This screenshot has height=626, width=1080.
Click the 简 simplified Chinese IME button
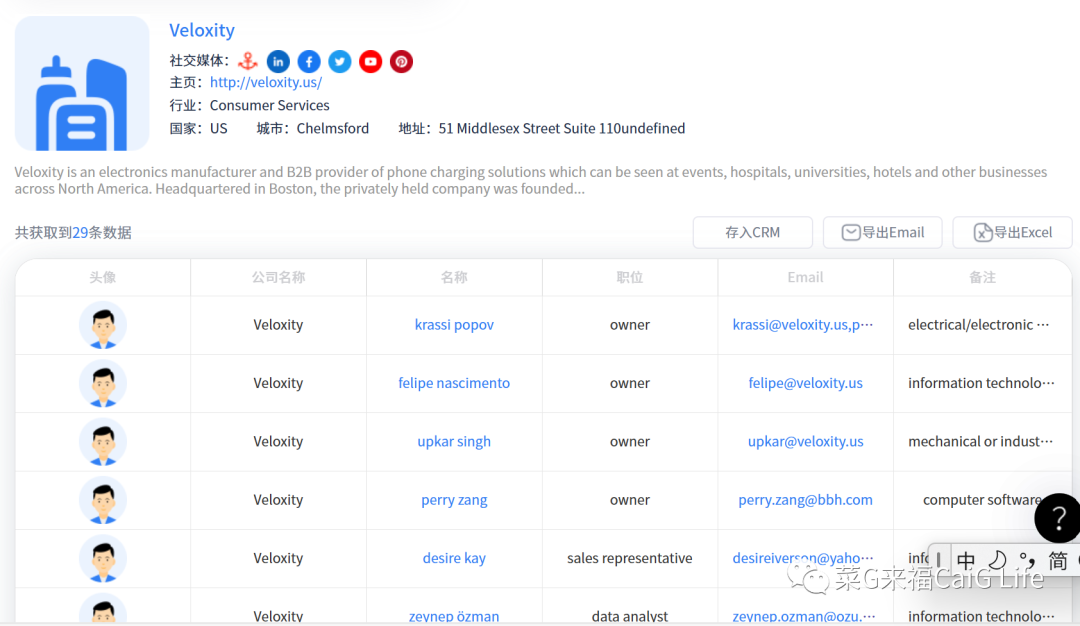[x=1058, y=561]
